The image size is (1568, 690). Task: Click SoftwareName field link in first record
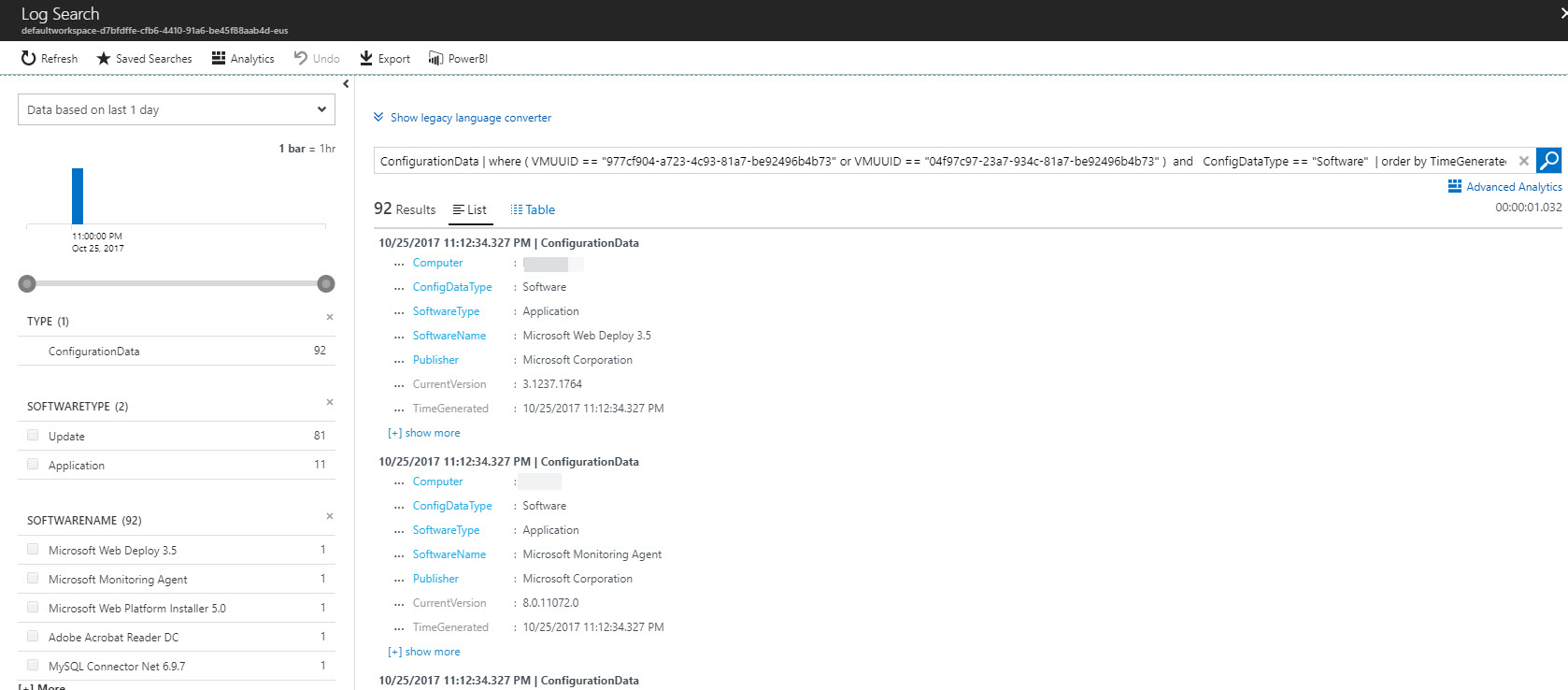coord(449,336)
